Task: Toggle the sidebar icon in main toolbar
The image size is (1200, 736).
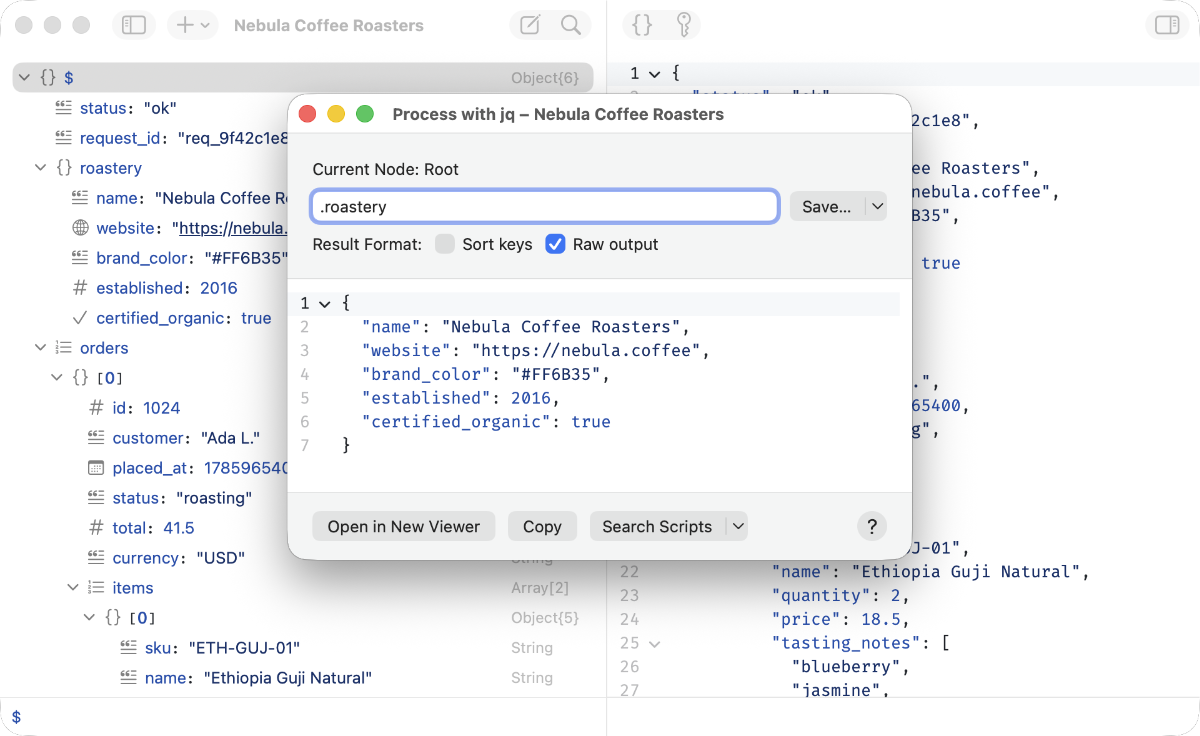Action: (134, 25)
